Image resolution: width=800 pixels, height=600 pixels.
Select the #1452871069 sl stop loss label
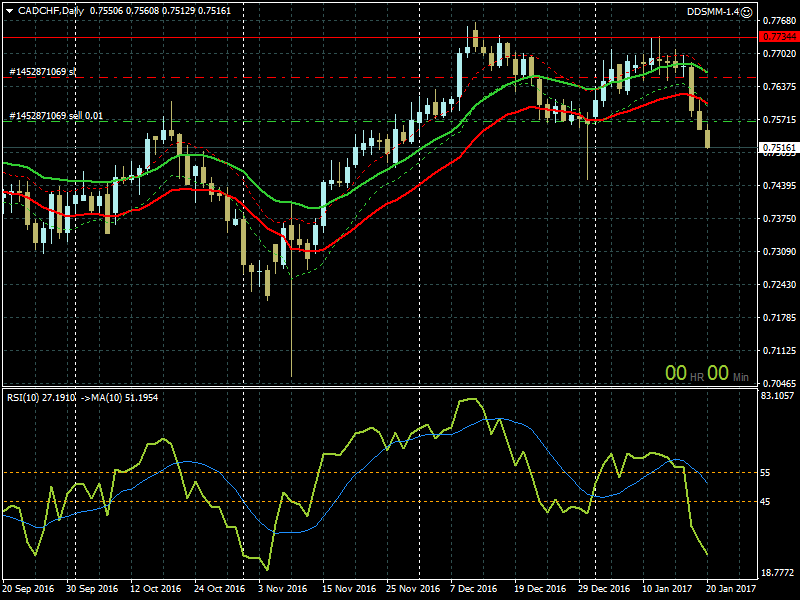(x=43, y=71)
